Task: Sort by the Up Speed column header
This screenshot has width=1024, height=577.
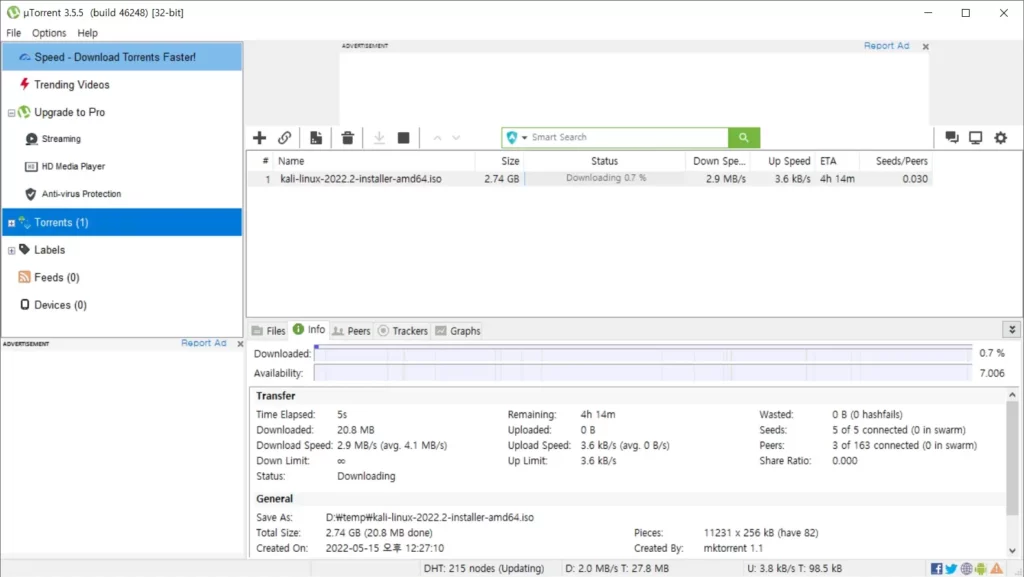Action: point(783,161)
